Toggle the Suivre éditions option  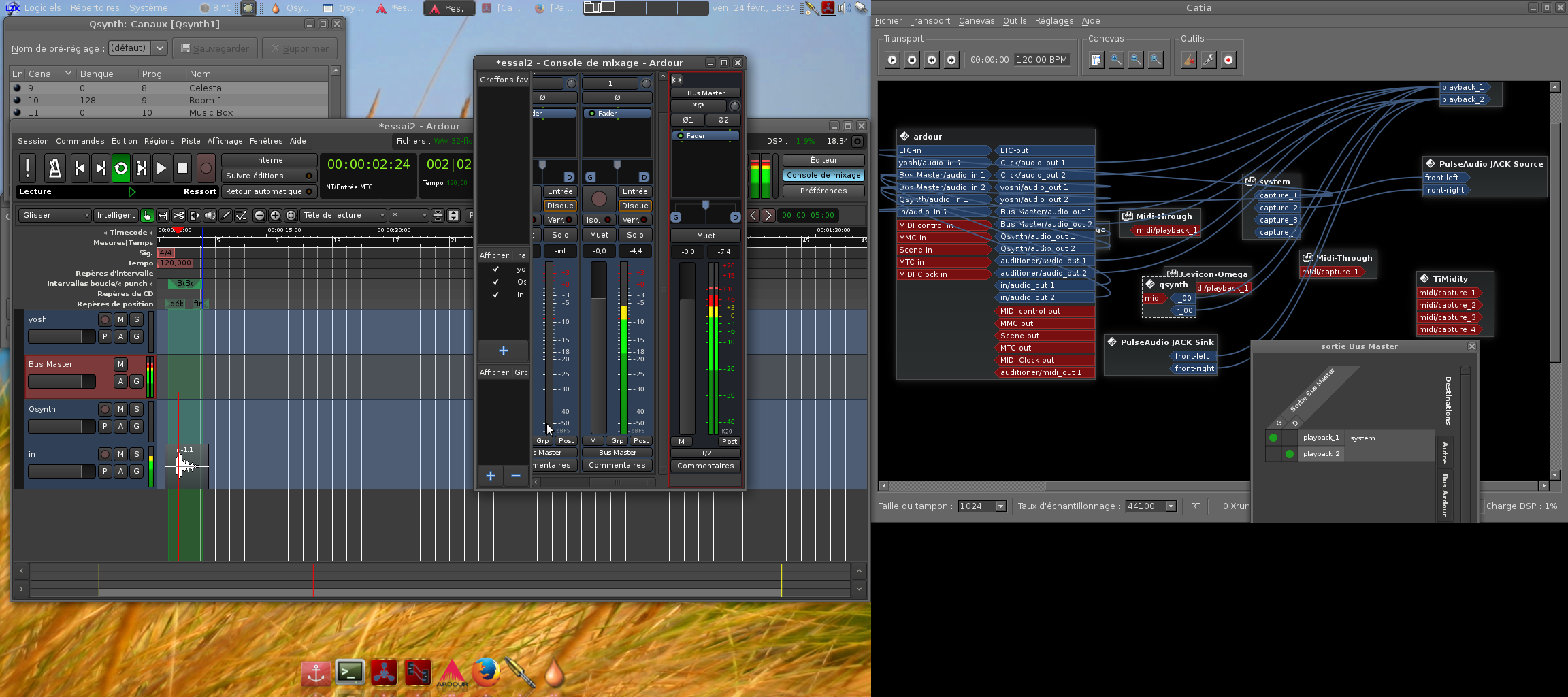[269, 176]
